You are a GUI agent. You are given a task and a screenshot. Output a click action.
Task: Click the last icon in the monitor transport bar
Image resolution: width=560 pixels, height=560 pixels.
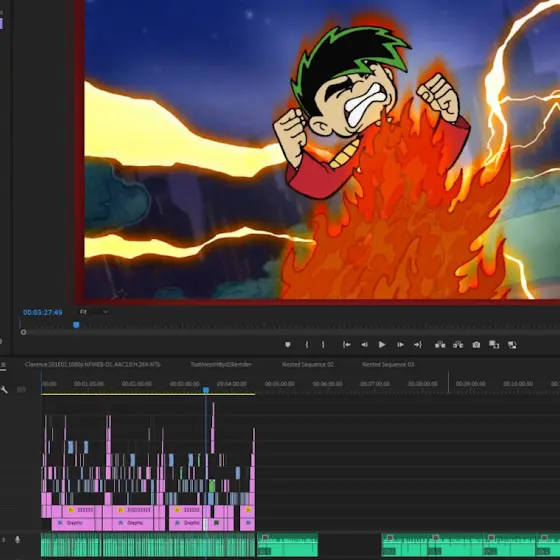(512, 345)
